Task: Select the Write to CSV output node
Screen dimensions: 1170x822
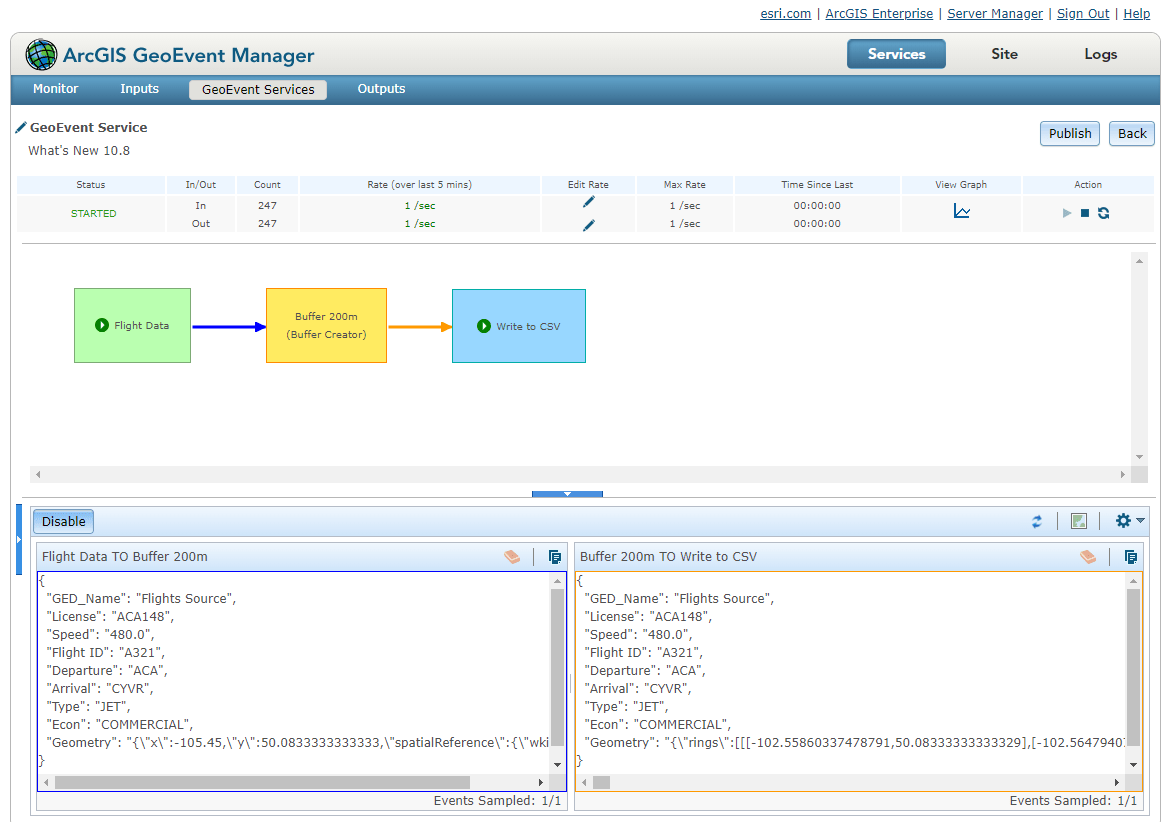Action: coord(519,326)
